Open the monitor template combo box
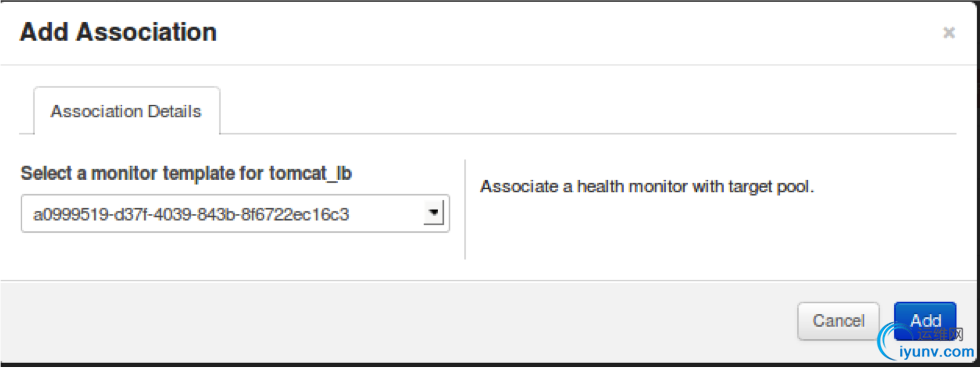980x368 pixels. click(235, 214)
